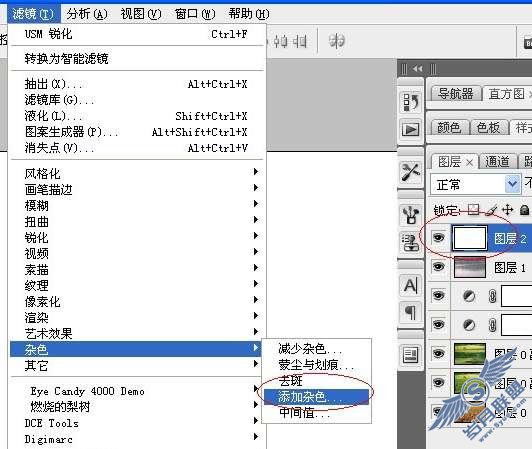
Task: Open 消失点(V) from Filter menu
Action: point(136,148)
